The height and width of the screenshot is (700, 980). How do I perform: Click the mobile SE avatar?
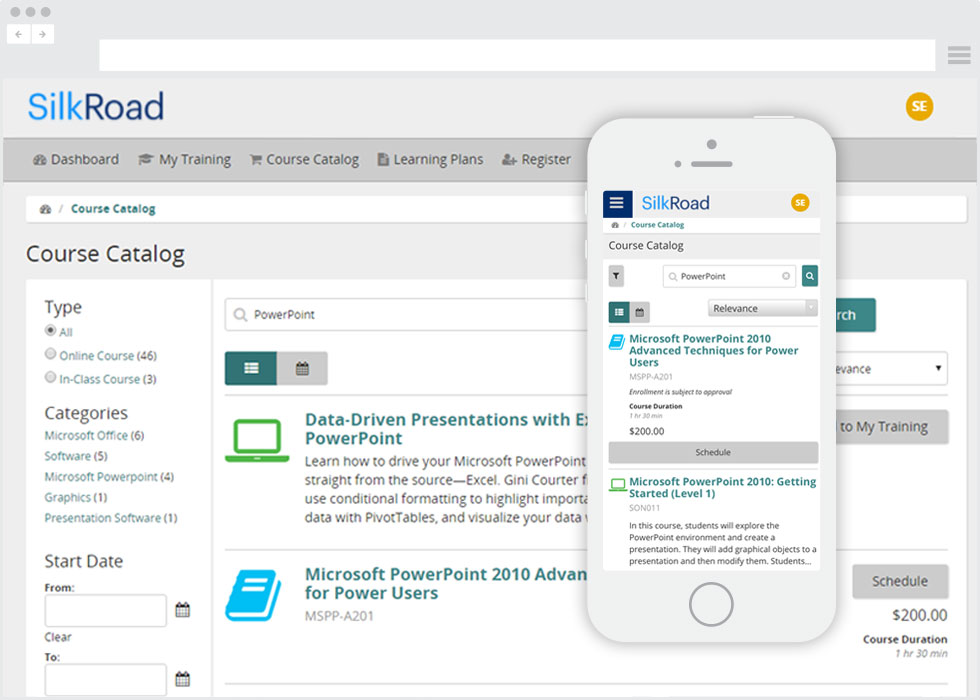pos(800,202)
